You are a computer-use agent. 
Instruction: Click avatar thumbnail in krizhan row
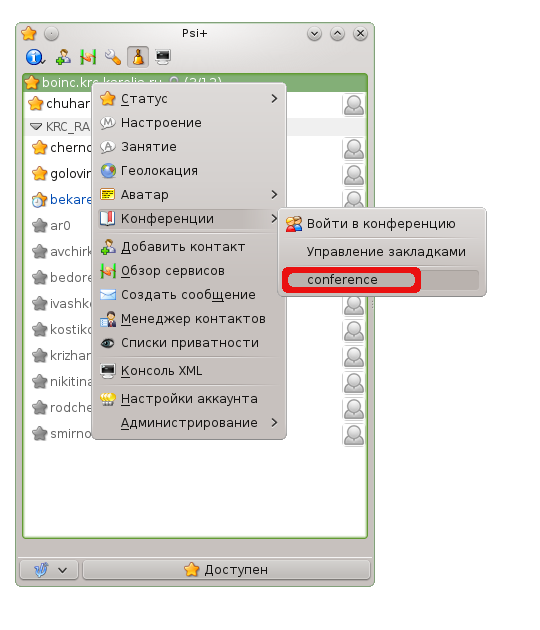354,357
